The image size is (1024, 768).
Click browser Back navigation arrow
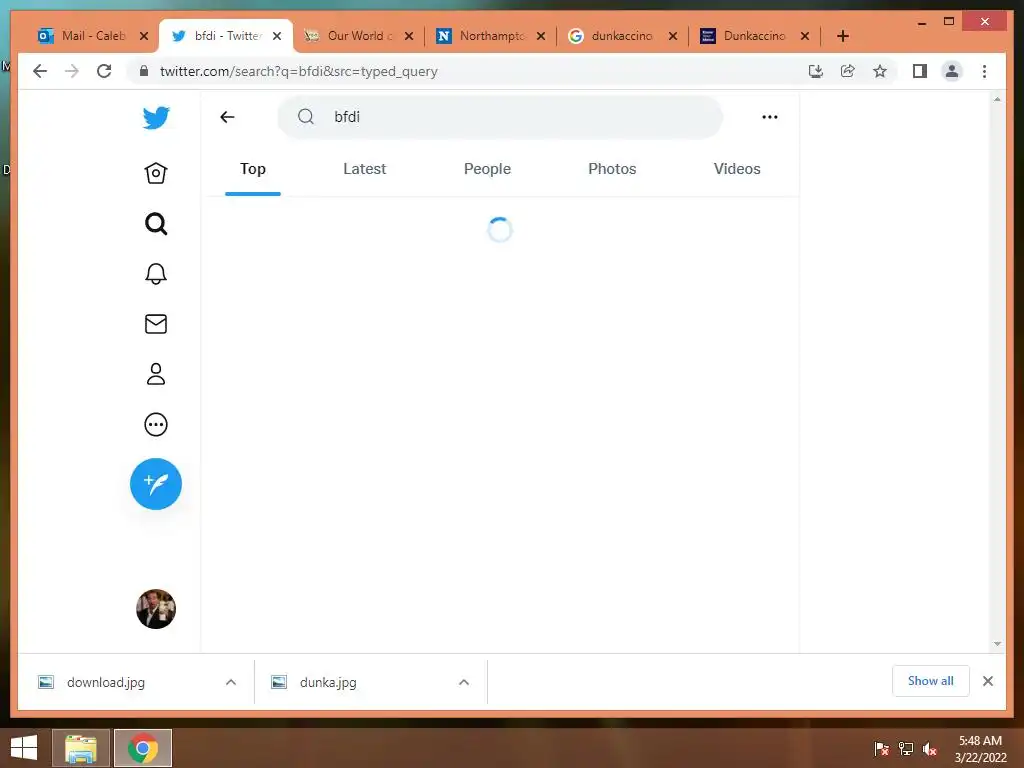[x=40, y=71]
